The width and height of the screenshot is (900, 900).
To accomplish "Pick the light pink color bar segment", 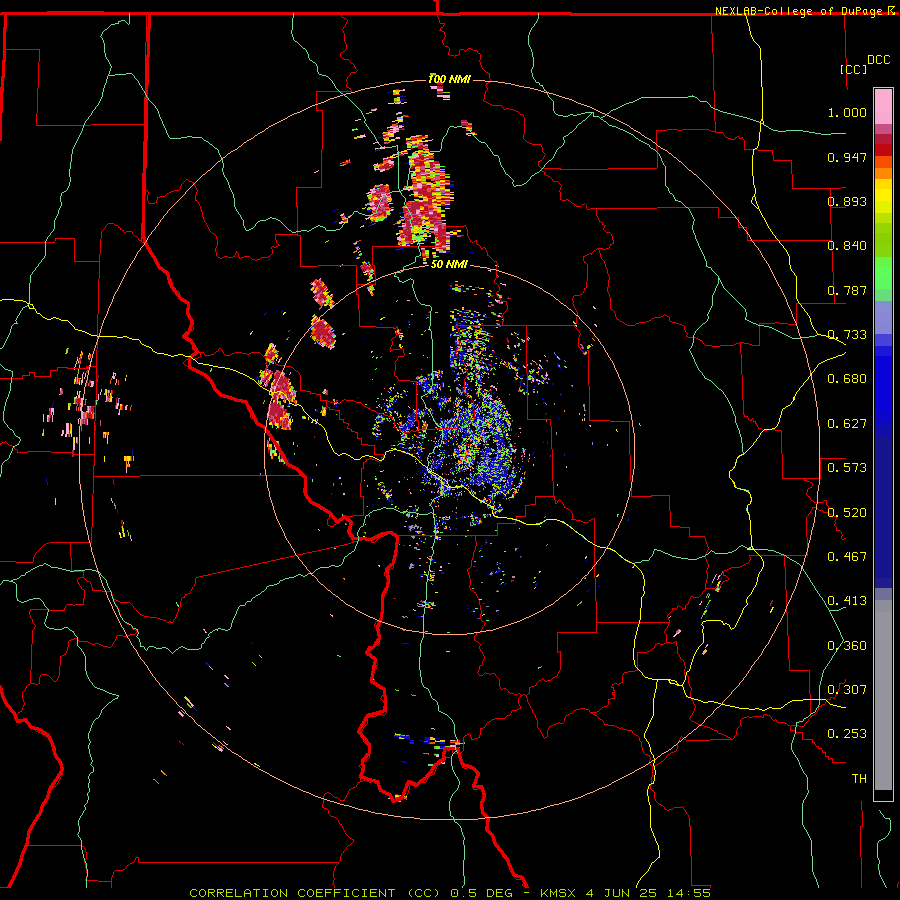I will coord(883,107).
